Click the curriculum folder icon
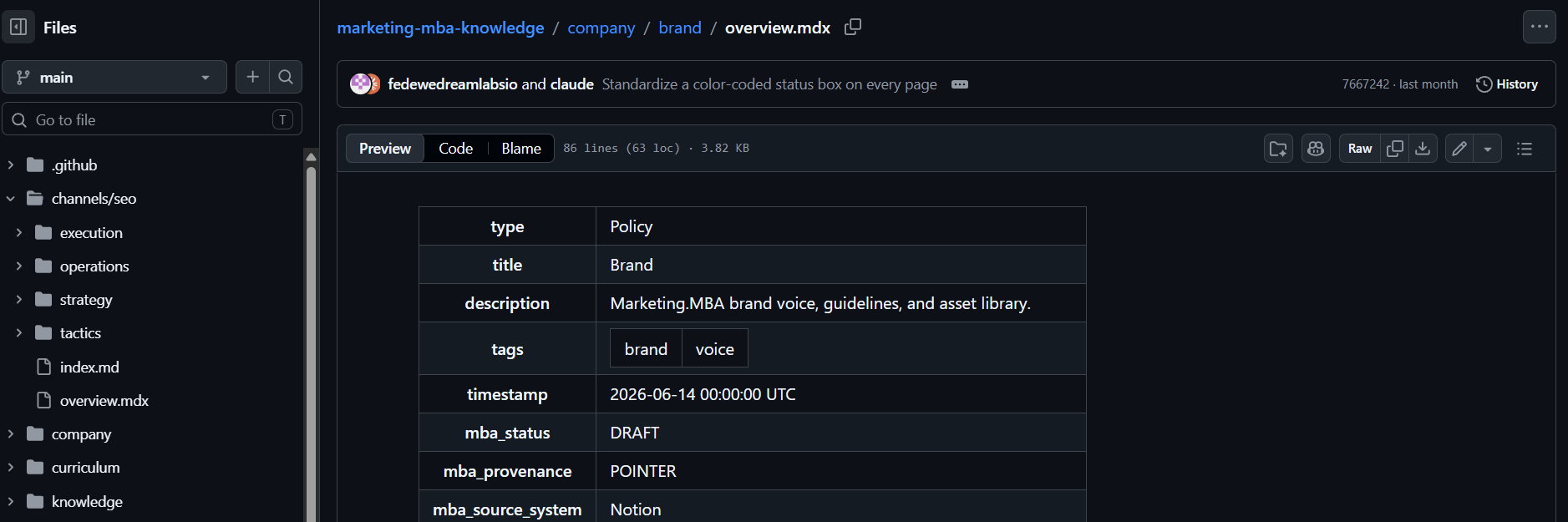Image resolution: width=1568 pixels, height=522 pixels. 35,468
